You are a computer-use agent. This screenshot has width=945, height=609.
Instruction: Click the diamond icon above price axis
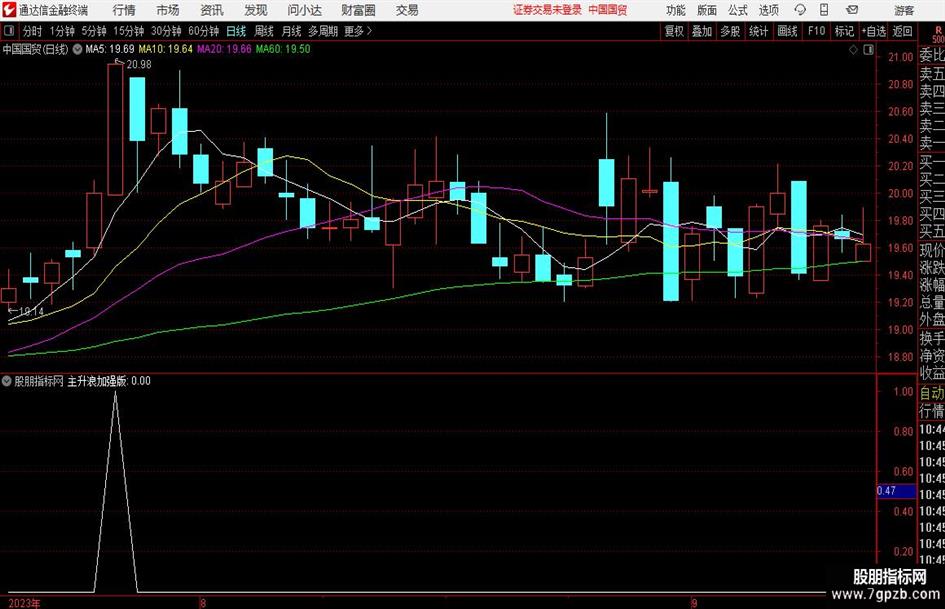coord(853,50)
